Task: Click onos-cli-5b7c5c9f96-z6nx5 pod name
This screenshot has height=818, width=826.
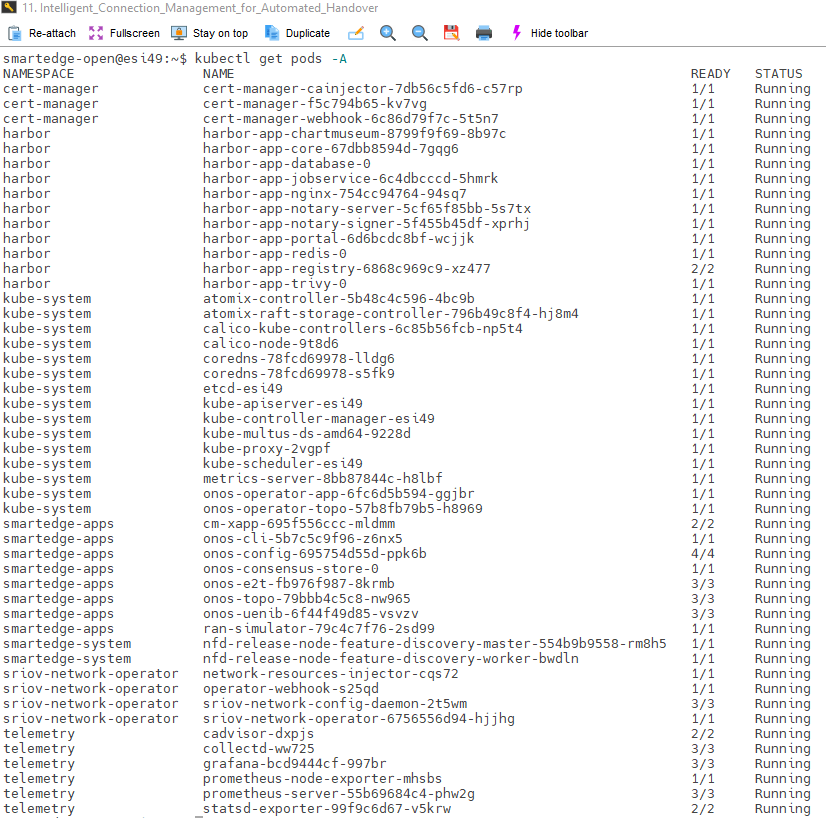Action: (303, 539)
